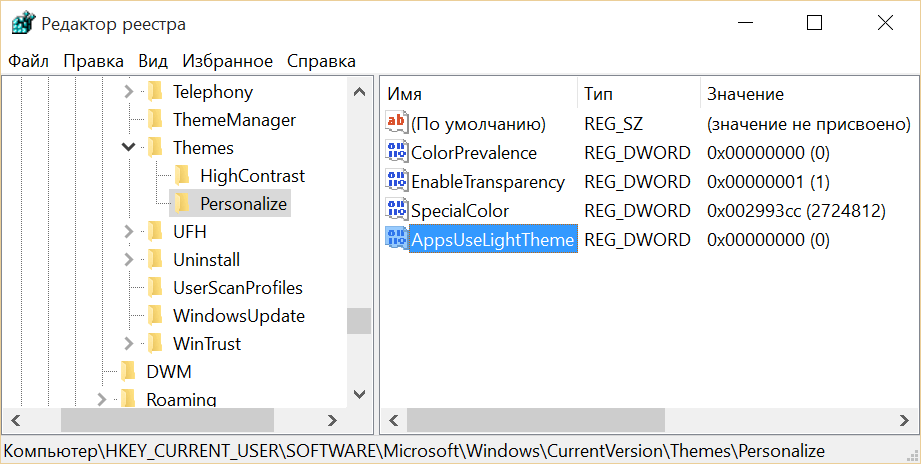
Task: Click the down arrow of tree vertical scrollbar
Action: tap(359, 394)
